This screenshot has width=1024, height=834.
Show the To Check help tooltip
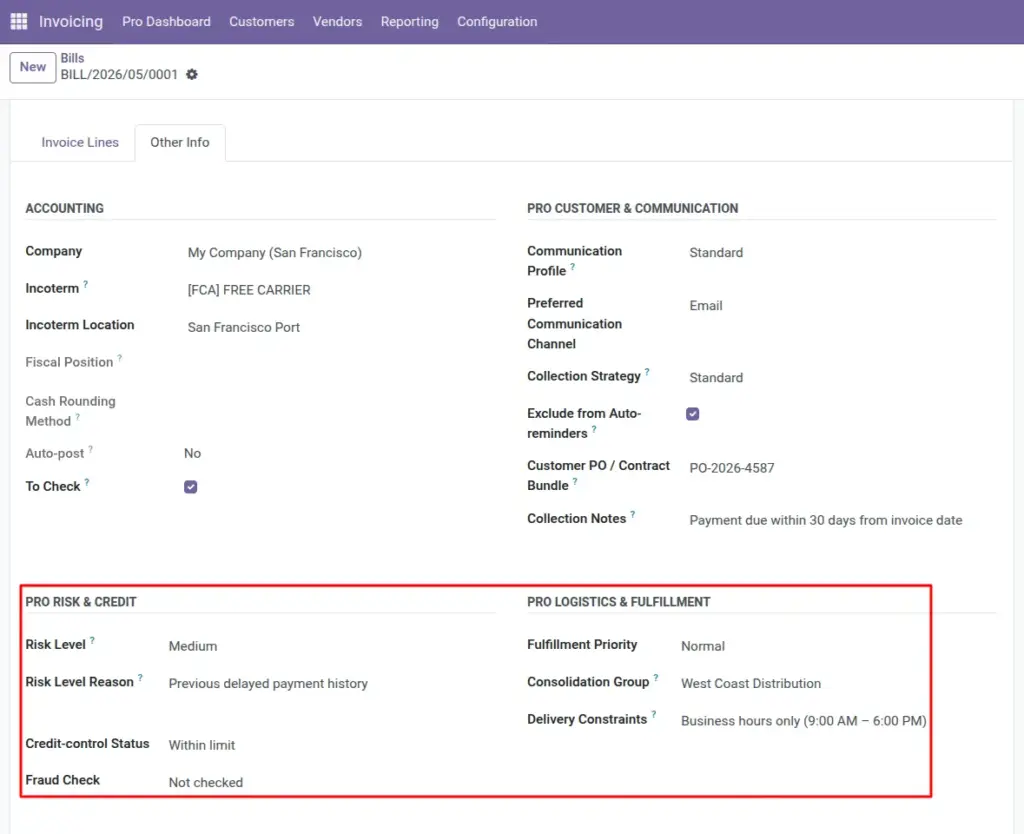pos(87,483)
